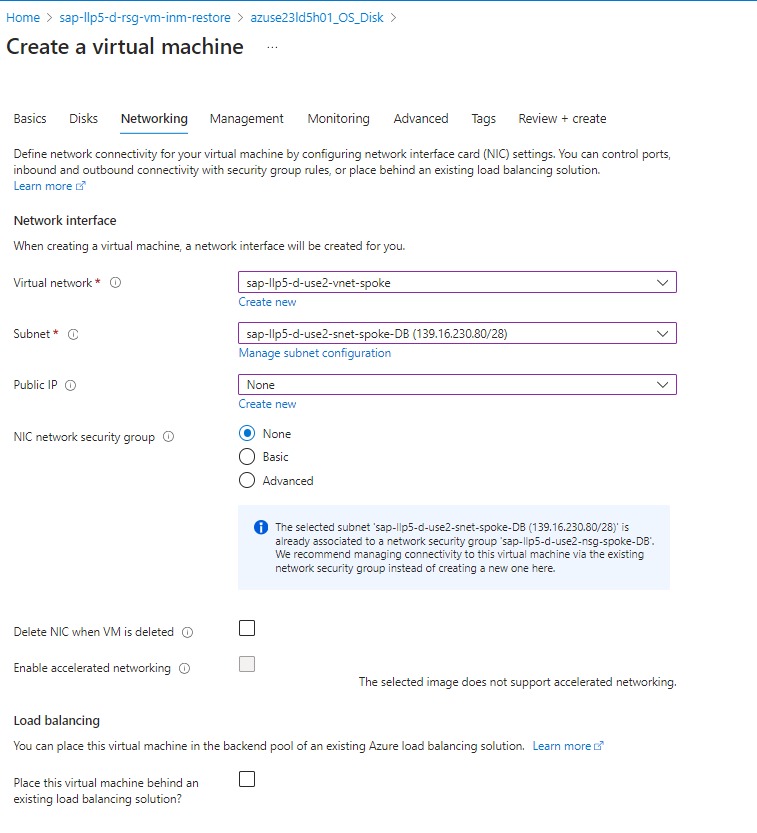Open the more options ellipsis beside page title
This screenshot has height=833, width=757.
[x=272, y=48]
